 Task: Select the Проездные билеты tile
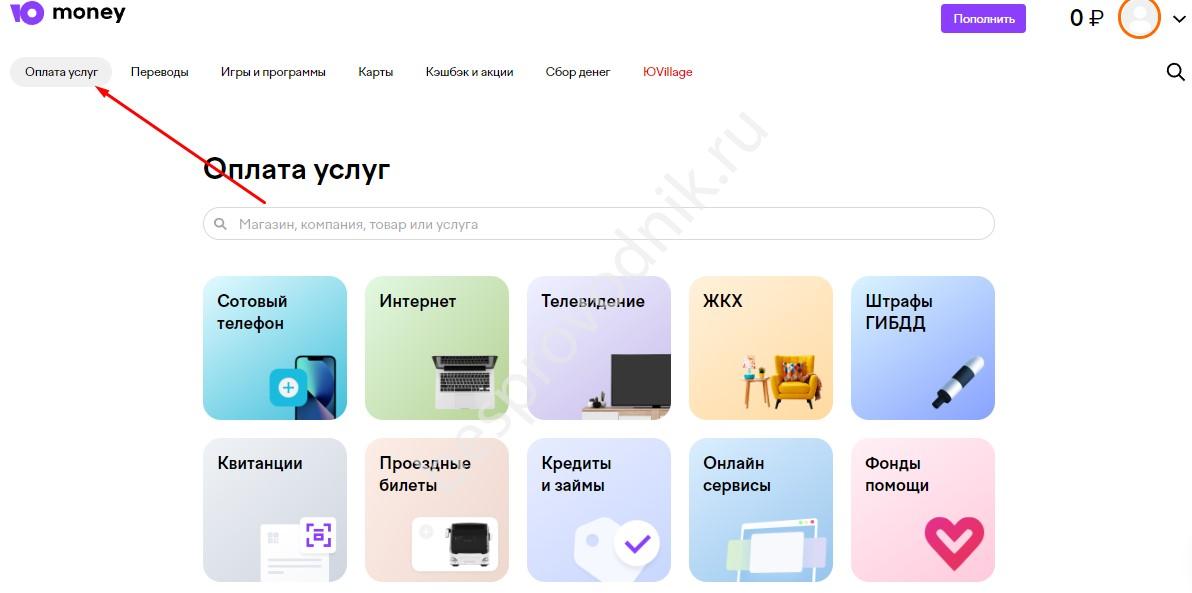[437, 510]
